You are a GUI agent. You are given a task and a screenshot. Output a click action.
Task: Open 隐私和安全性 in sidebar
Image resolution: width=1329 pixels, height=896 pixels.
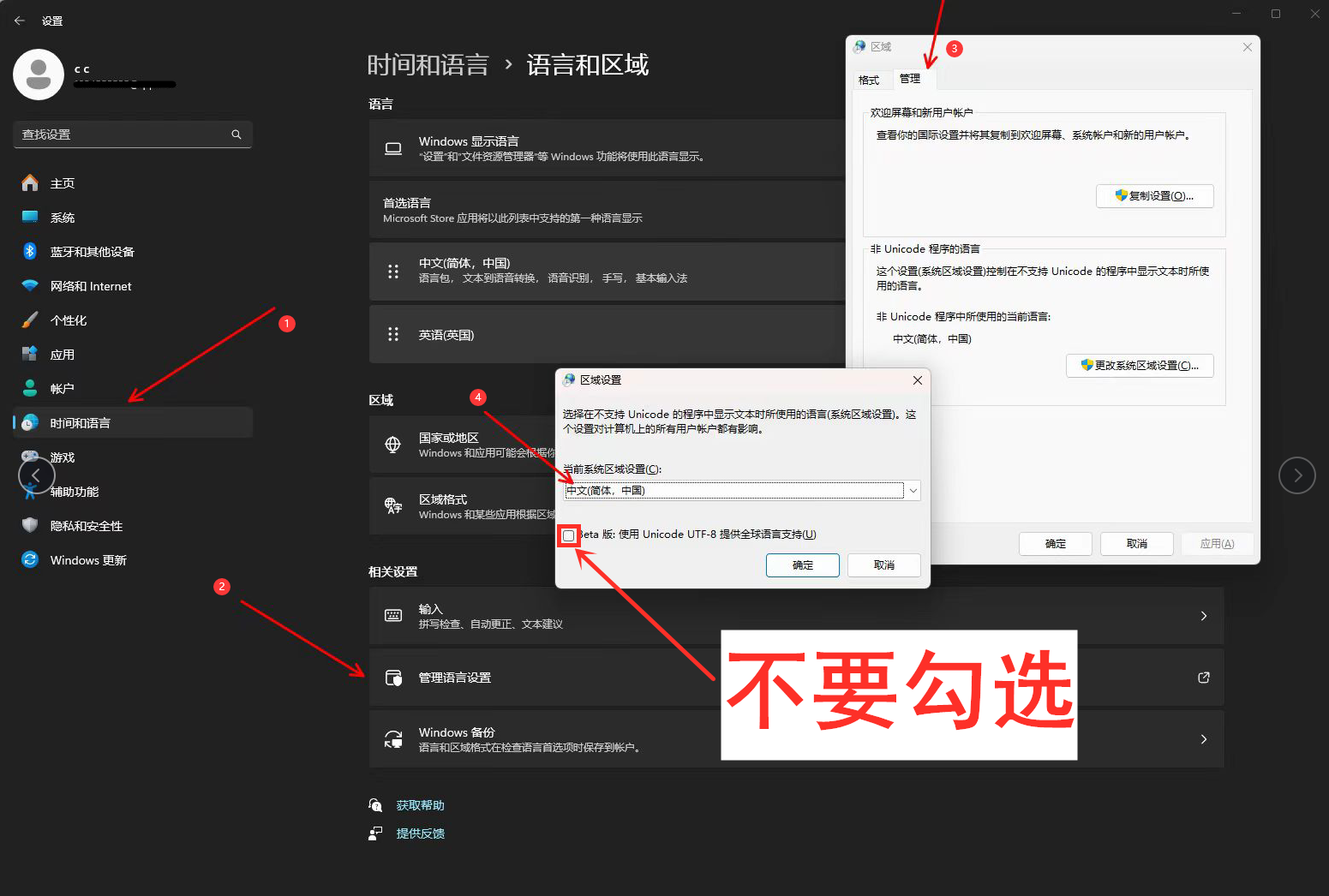coord(133,526)
